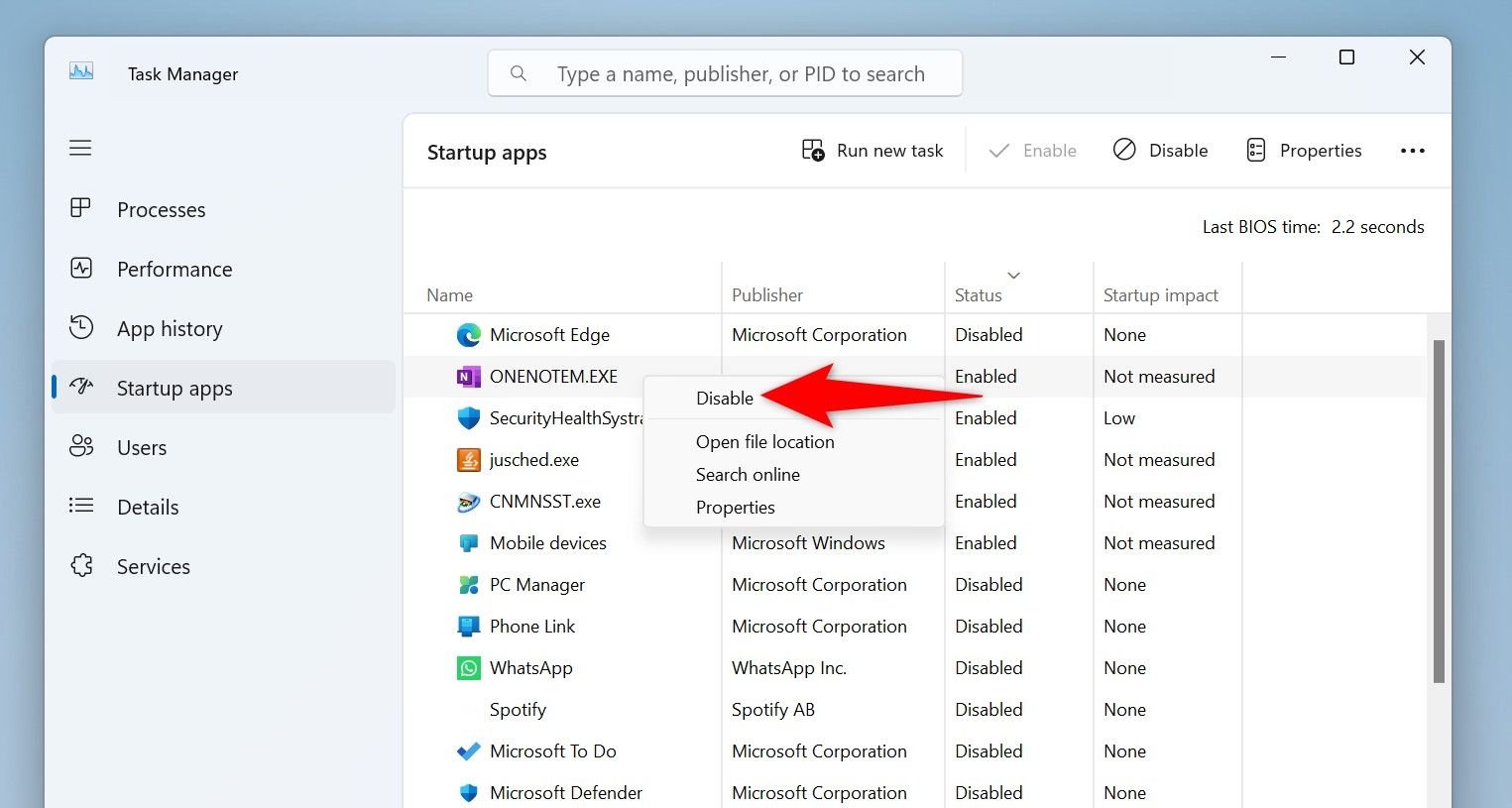Click the SecurityHealthSystray shield icon
This screenshot has height=808, width=1512.
tap(468, 418)
